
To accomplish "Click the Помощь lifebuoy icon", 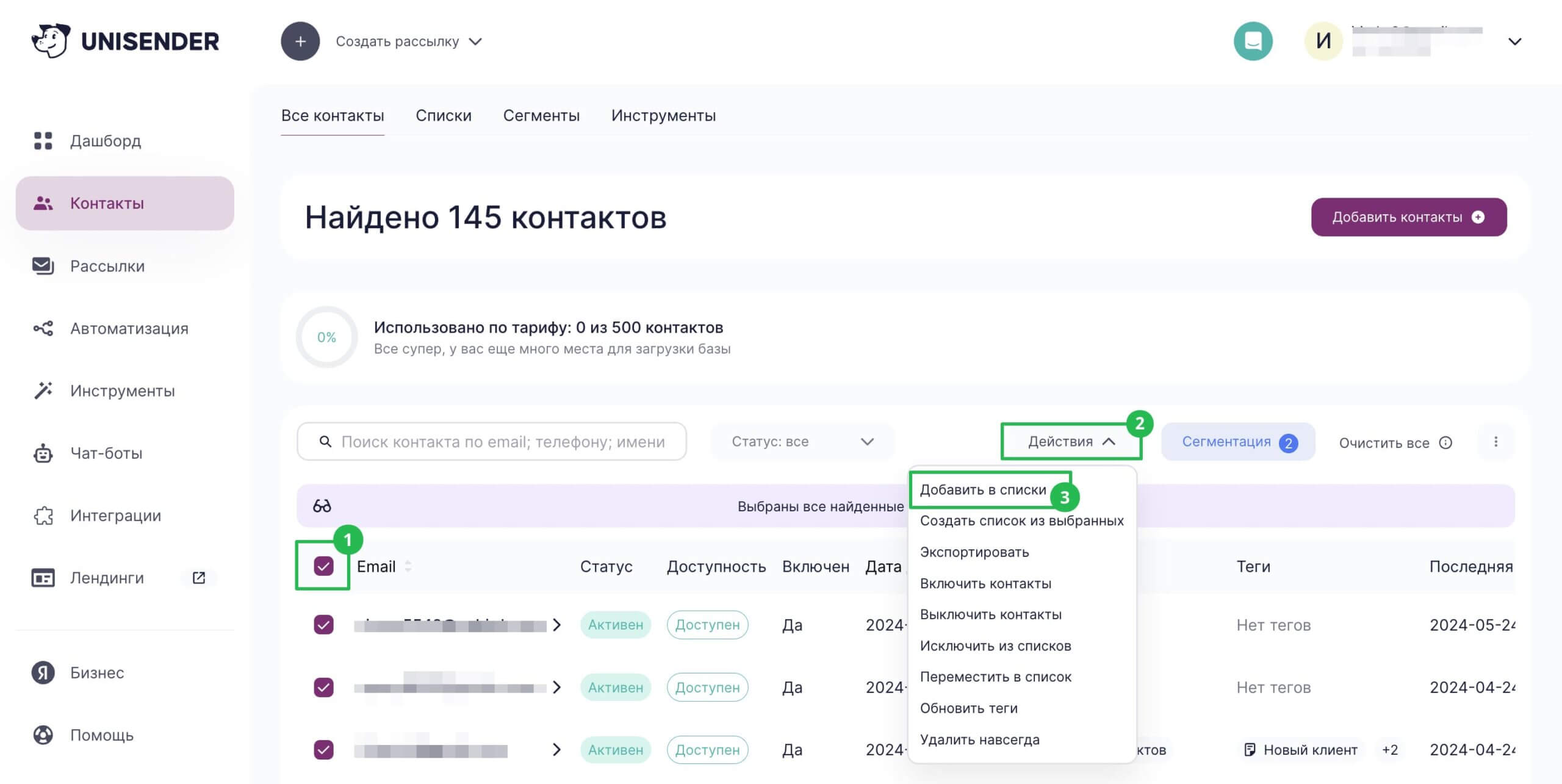I will coord(43,735).
